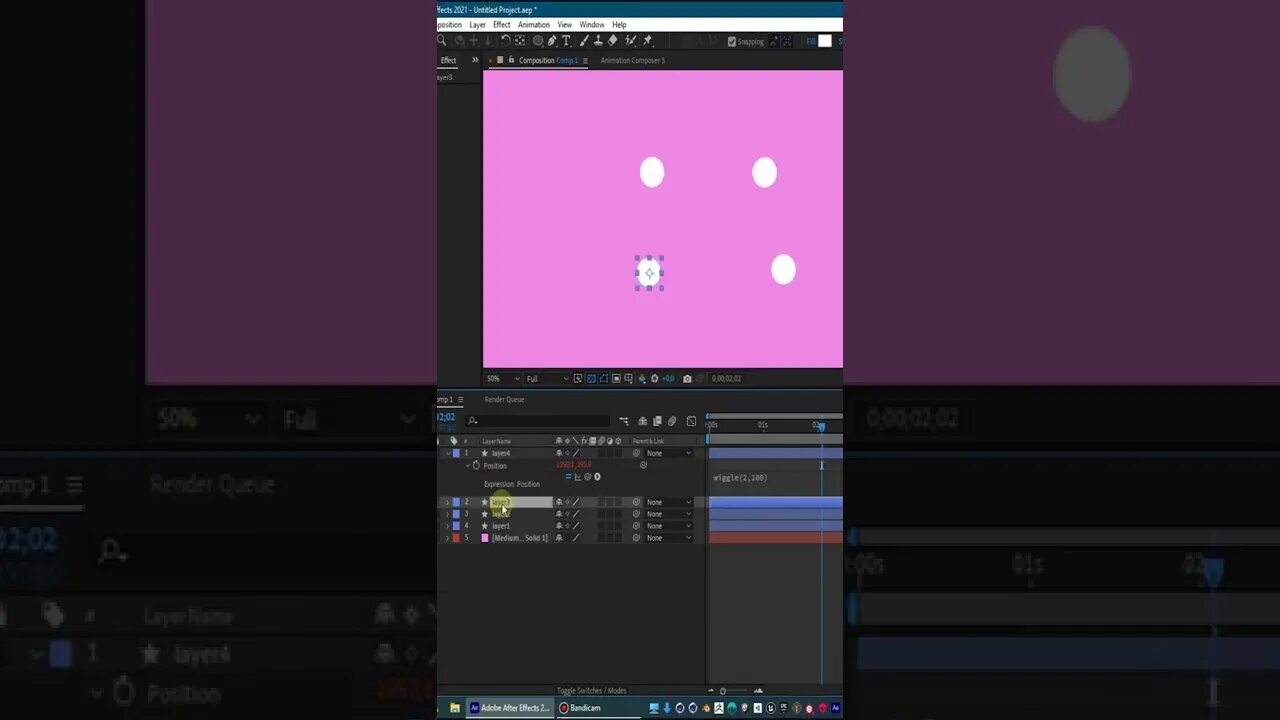Viewport: 1280px width, 720px height.
Task: Open the expression language menu arrow
Action: (597, 477)
